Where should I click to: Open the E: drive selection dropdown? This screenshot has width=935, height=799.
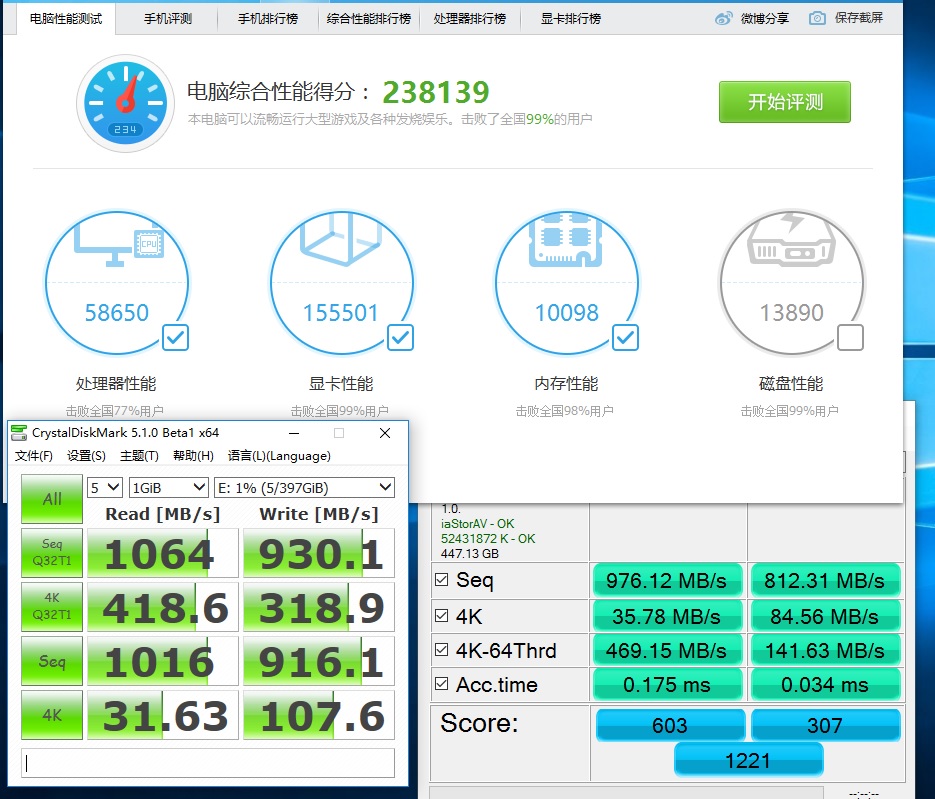pyautogui.click(x=304, y=488)
